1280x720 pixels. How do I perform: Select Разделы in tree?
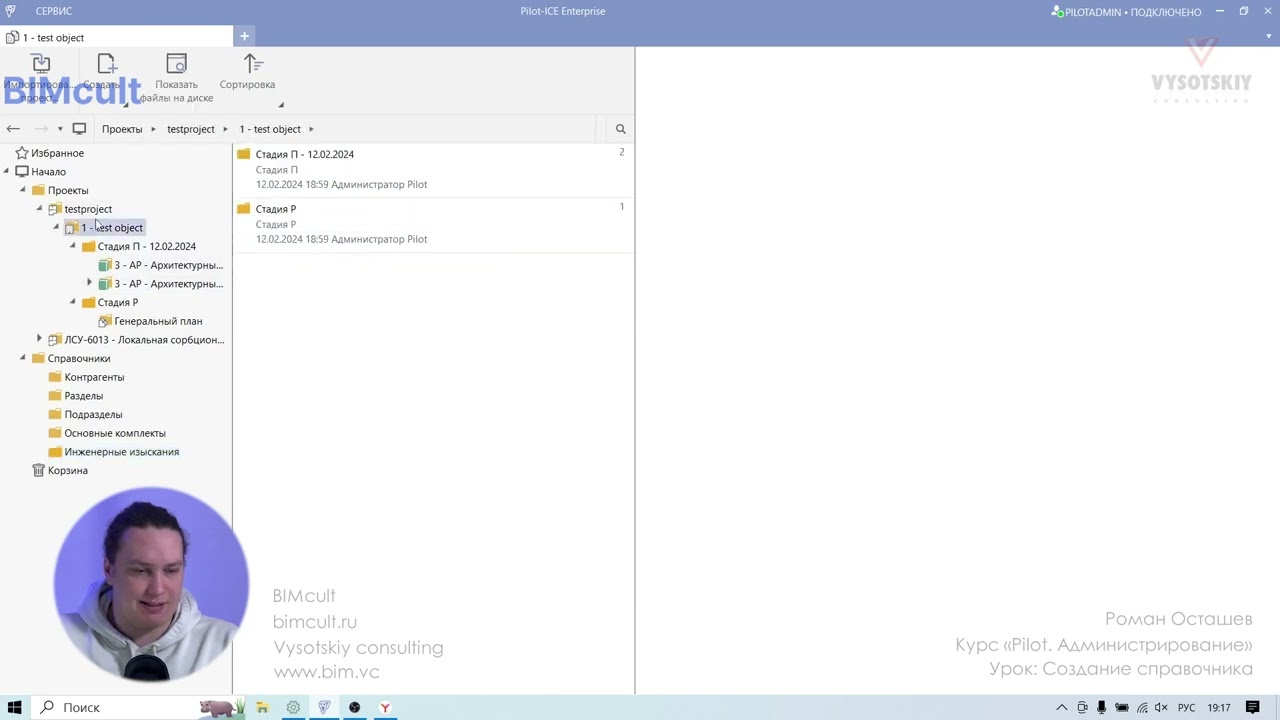(x=84, y=396)
